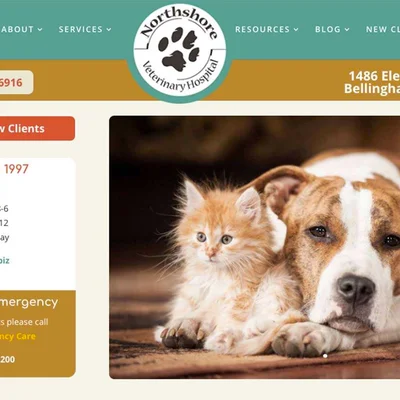Open the RESOURCES menu
Screen dimensions: 400x400
click(x=267, y=29)
